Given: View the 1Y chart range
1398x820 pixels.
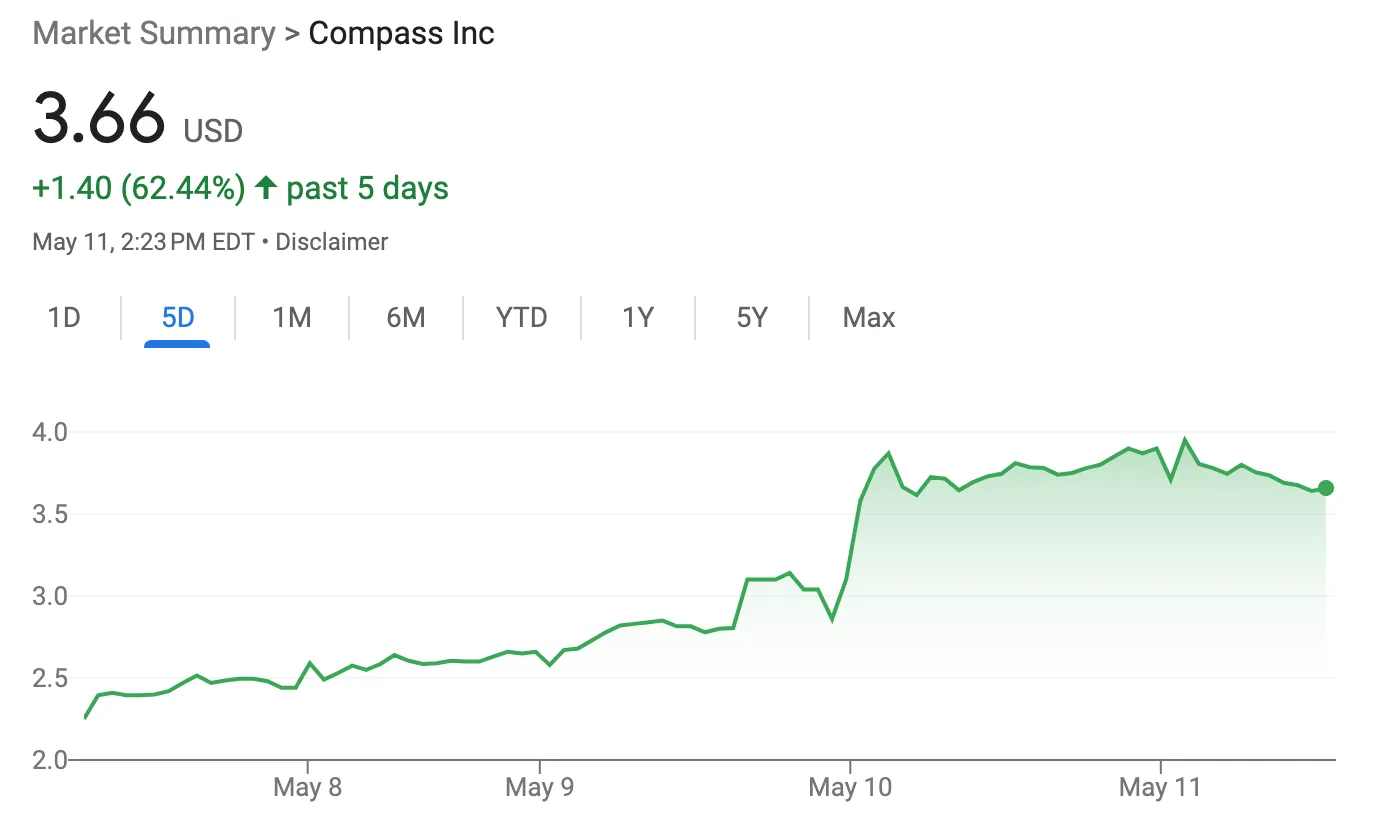Looking at the screenshot, I should pos(637,318).
